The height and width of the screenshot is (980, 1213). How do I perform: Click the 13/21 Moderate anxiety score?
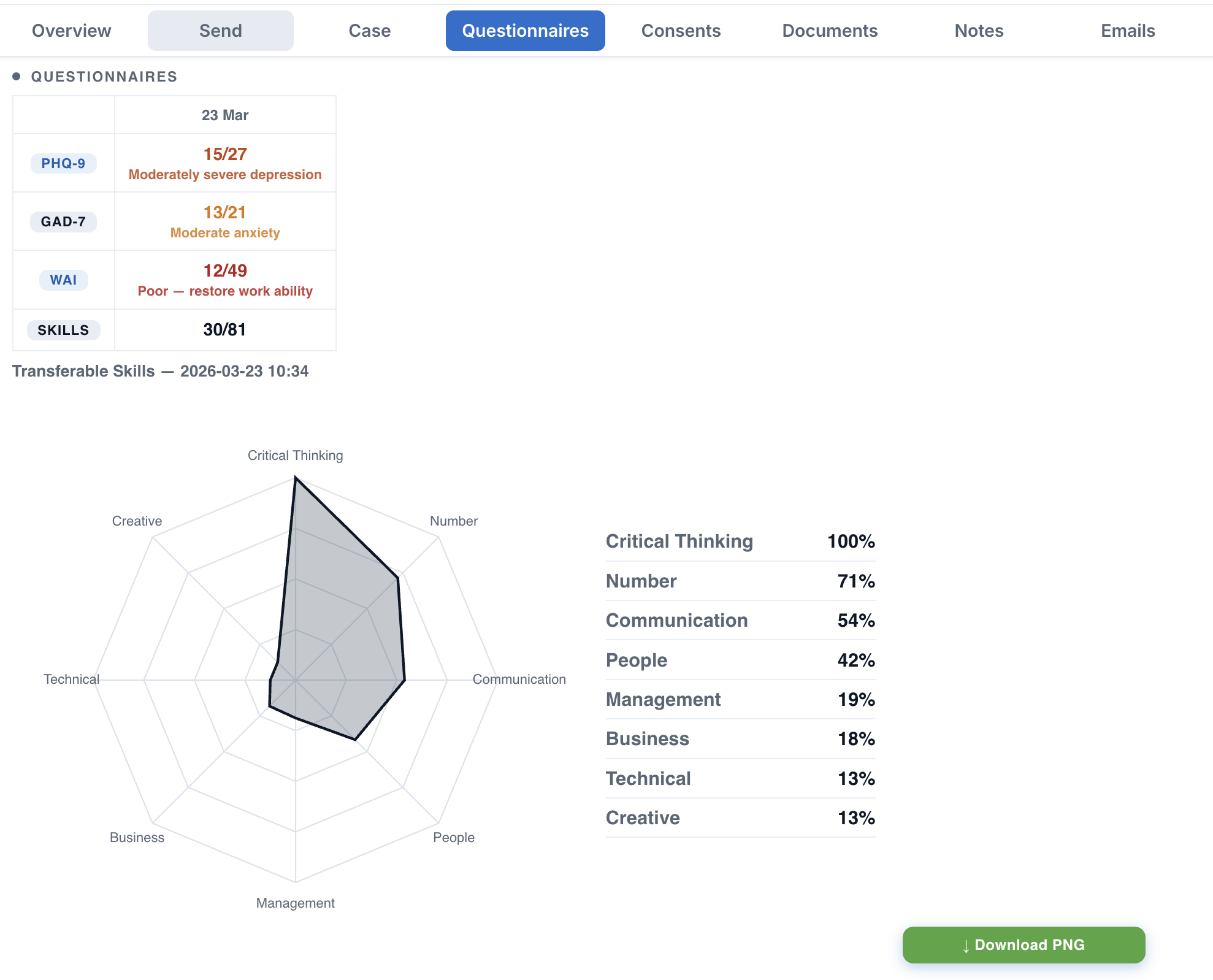coord(225,221)
